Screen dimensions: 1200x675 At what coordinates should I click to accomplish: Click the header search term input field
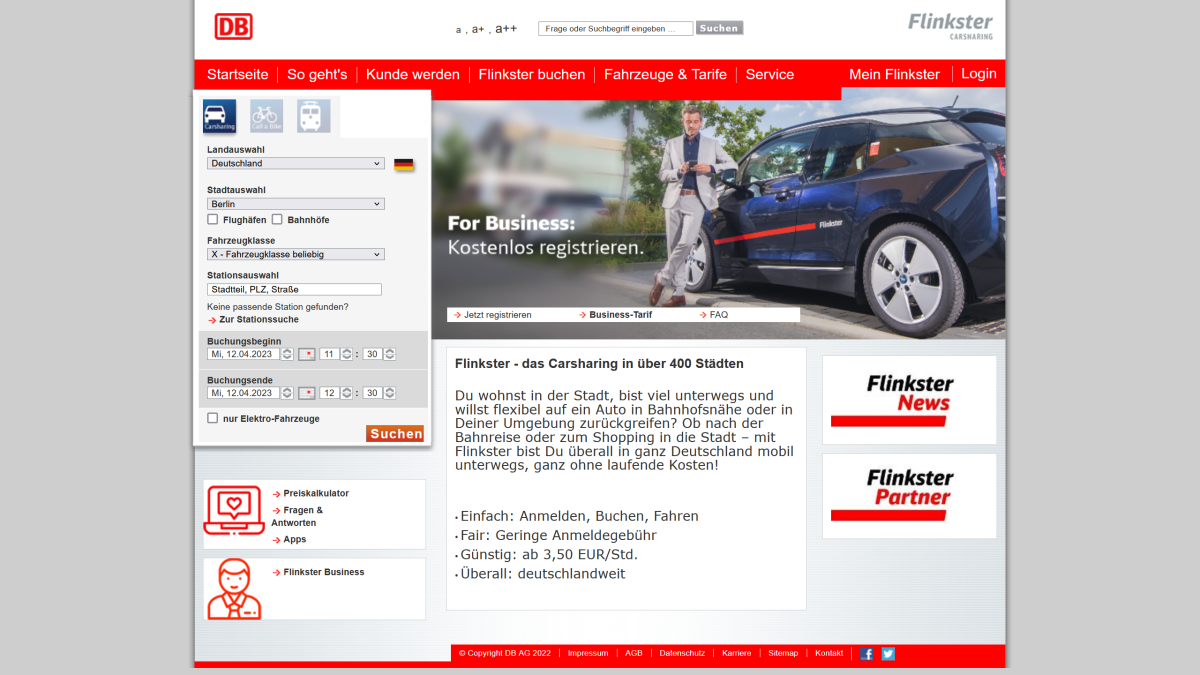(x=615, y=28)
